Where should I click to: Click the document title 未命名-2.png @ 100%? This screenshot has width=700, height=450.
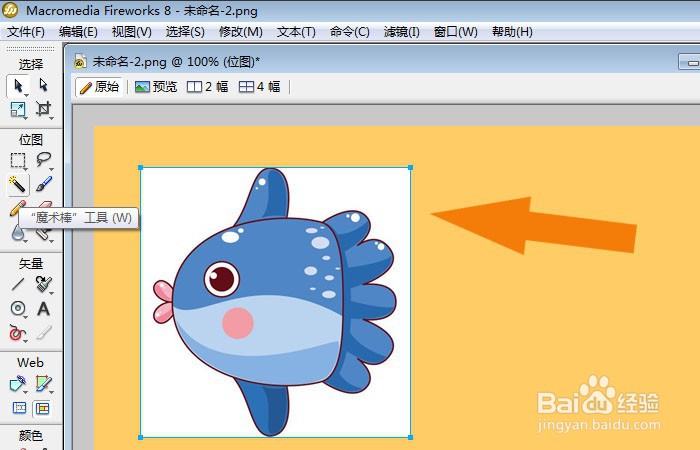click(x=176, y=62)
